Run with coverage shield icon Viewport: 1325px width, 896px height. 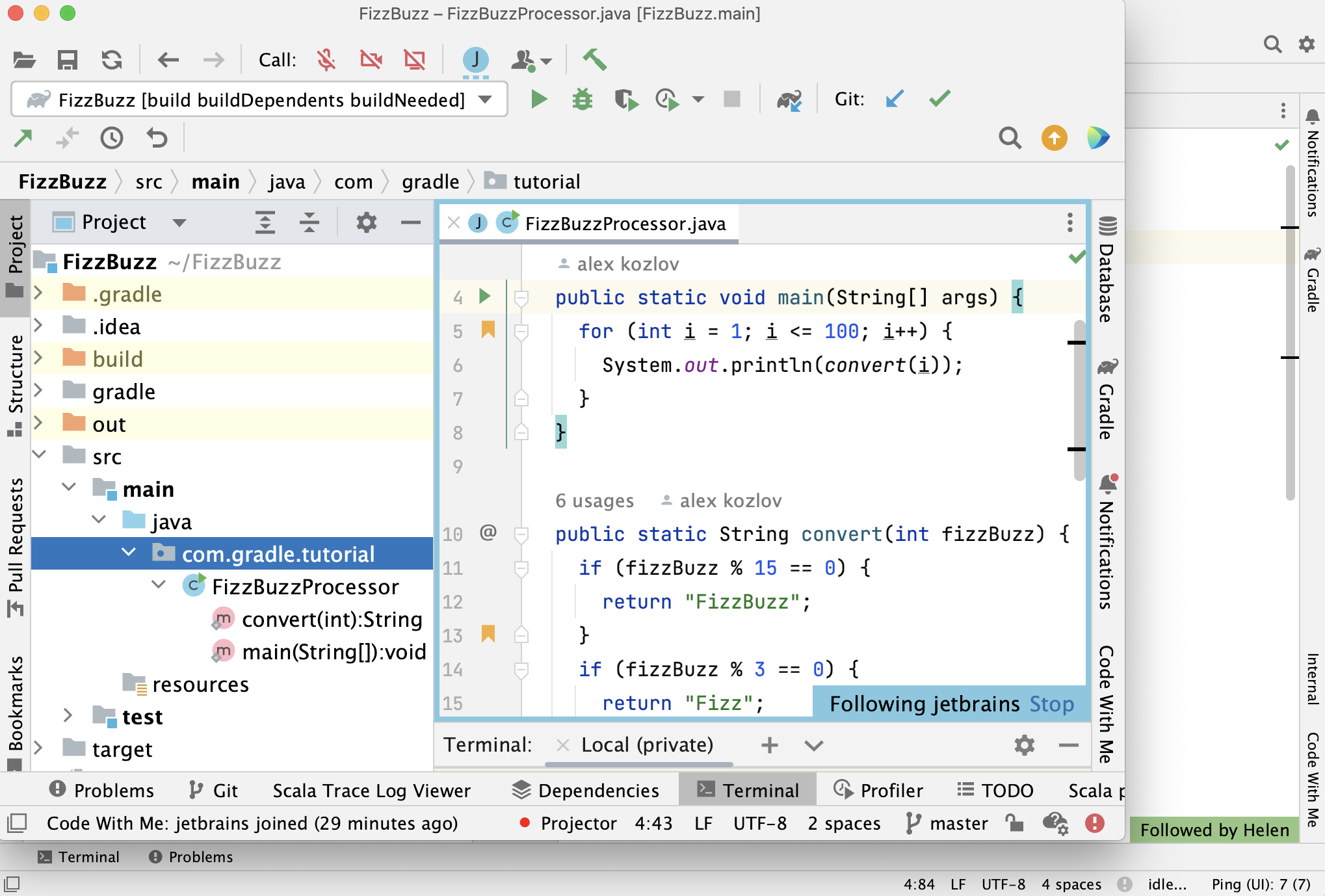point(626,99)
